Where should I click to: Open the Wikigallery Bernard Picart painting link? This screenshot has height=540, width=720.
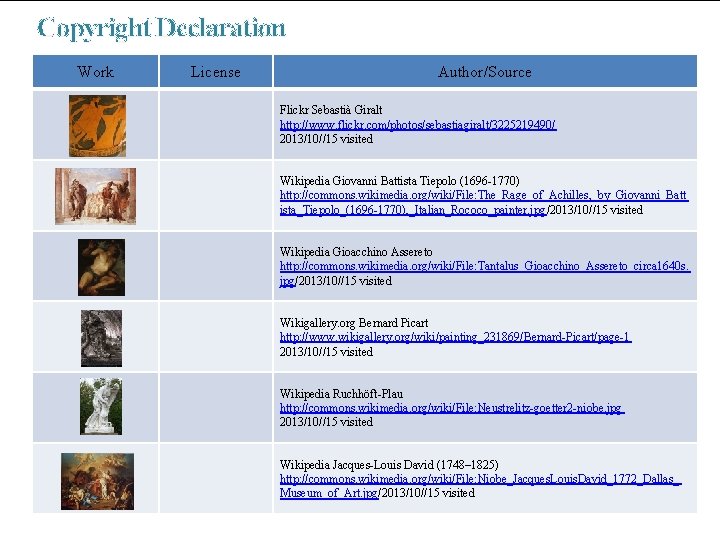tap(456, 338)
